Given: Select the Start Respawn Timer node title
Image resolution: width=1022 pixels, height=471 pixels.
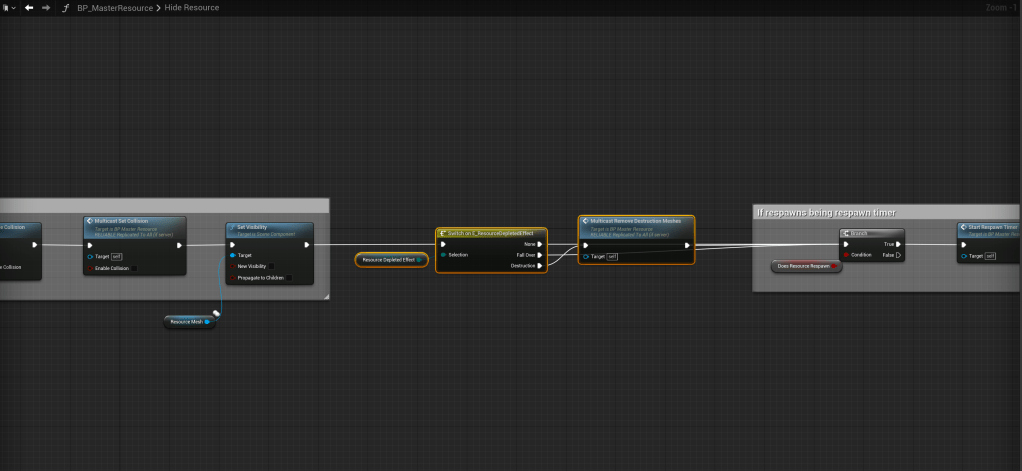Looking at the screenshot, I should [x=993, y=227].
